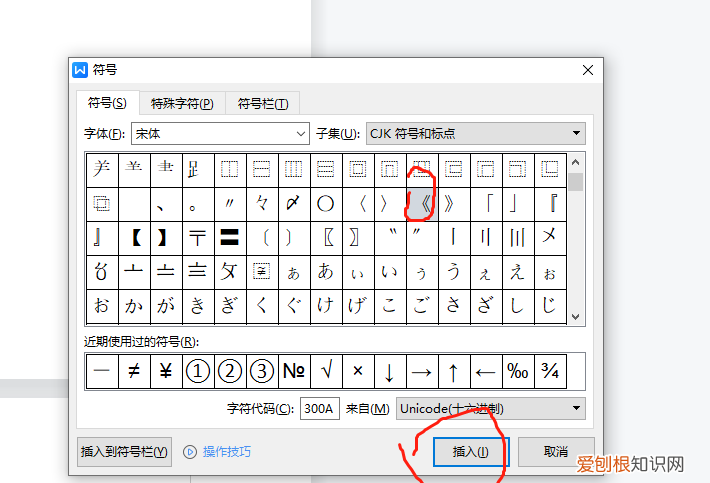
Task: Select the closing lenticular bracket 】 symbol
Action: 166,238
